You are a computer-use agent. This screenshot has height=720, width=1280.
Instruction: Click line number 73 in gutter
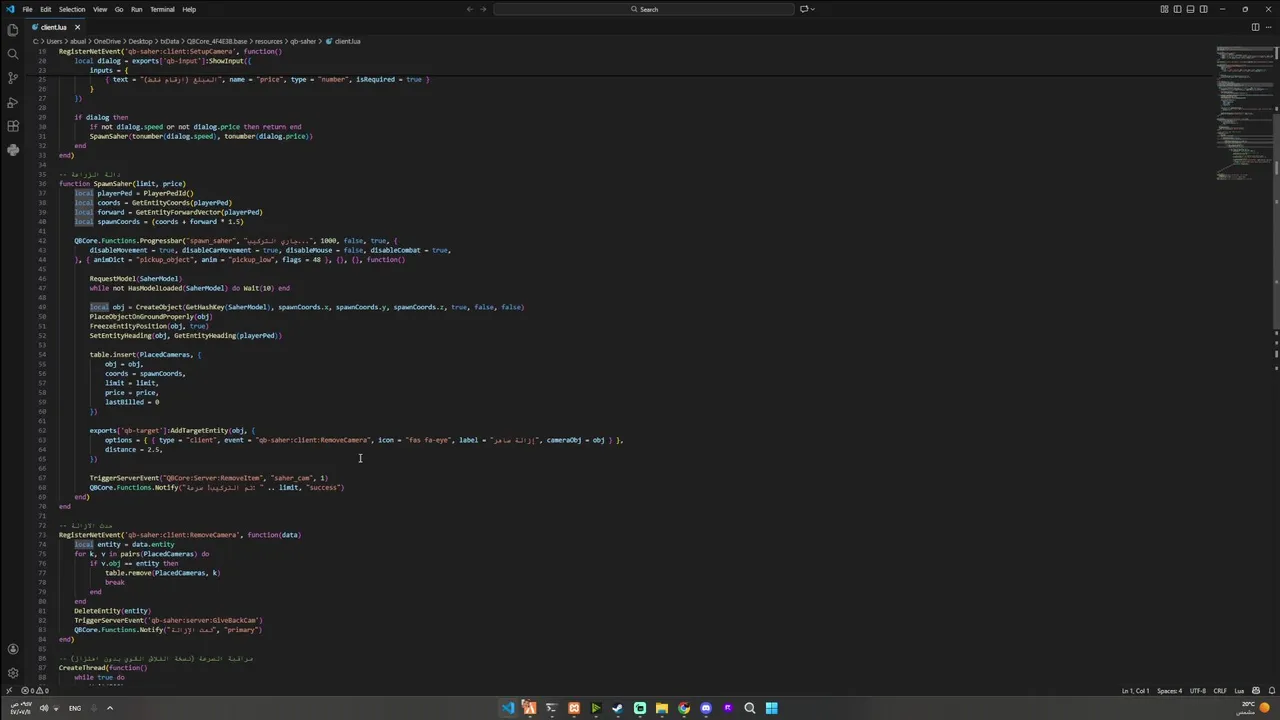tap(42, 535)
